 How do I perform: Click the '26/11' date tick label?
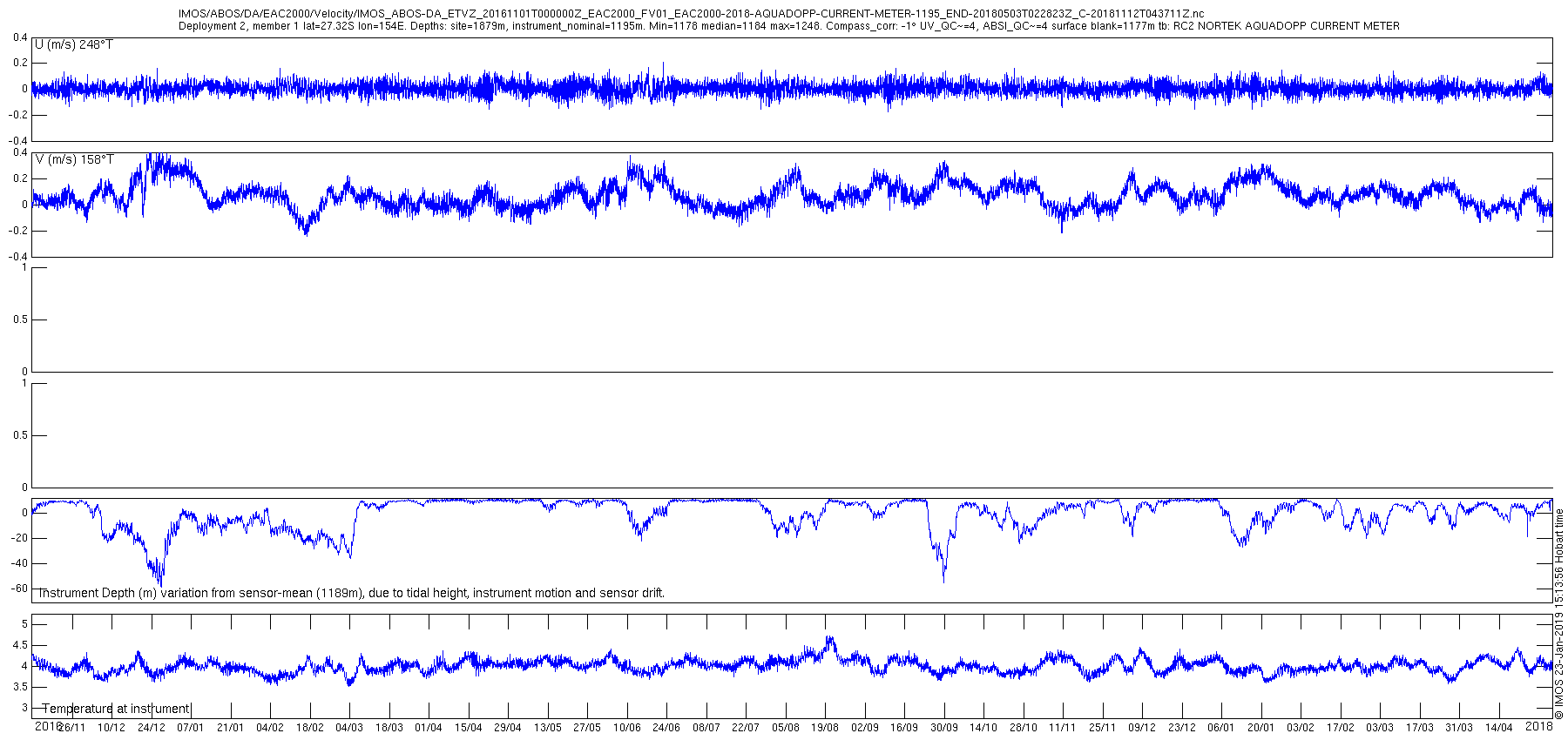(72, 728)
